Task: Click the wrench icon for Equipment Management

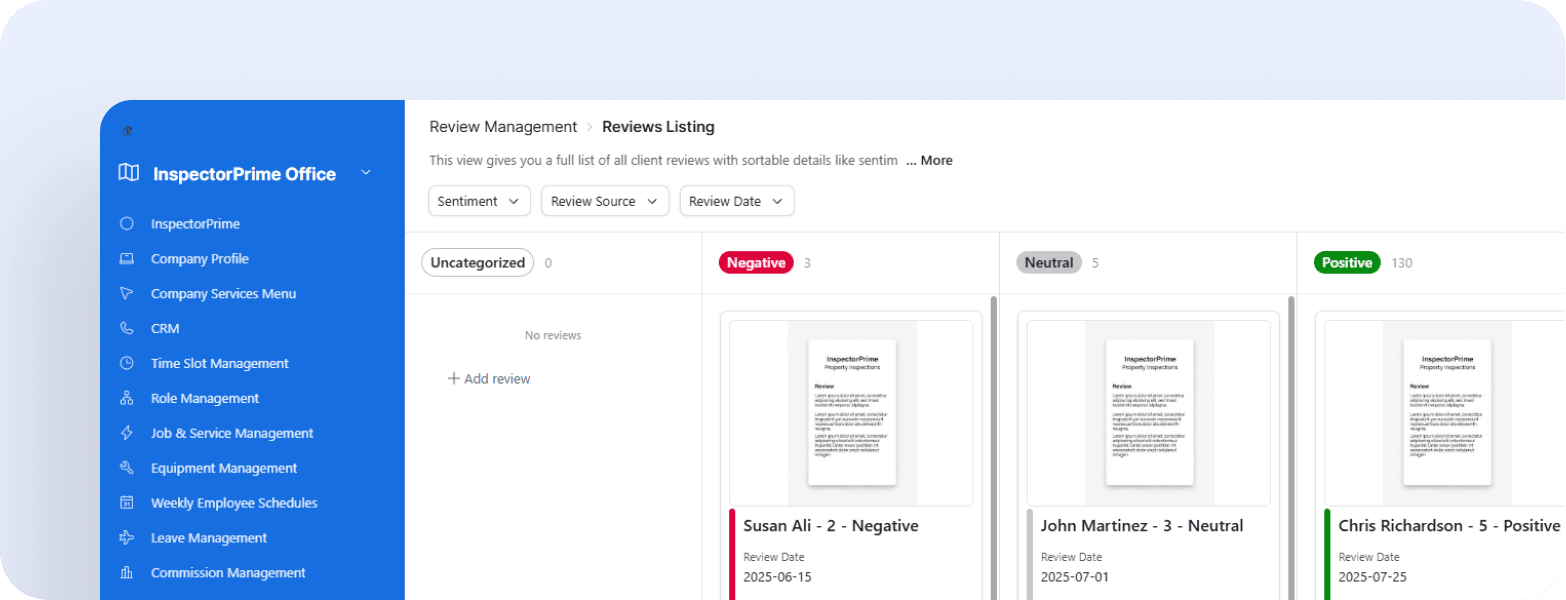Action: coord(126,468)
